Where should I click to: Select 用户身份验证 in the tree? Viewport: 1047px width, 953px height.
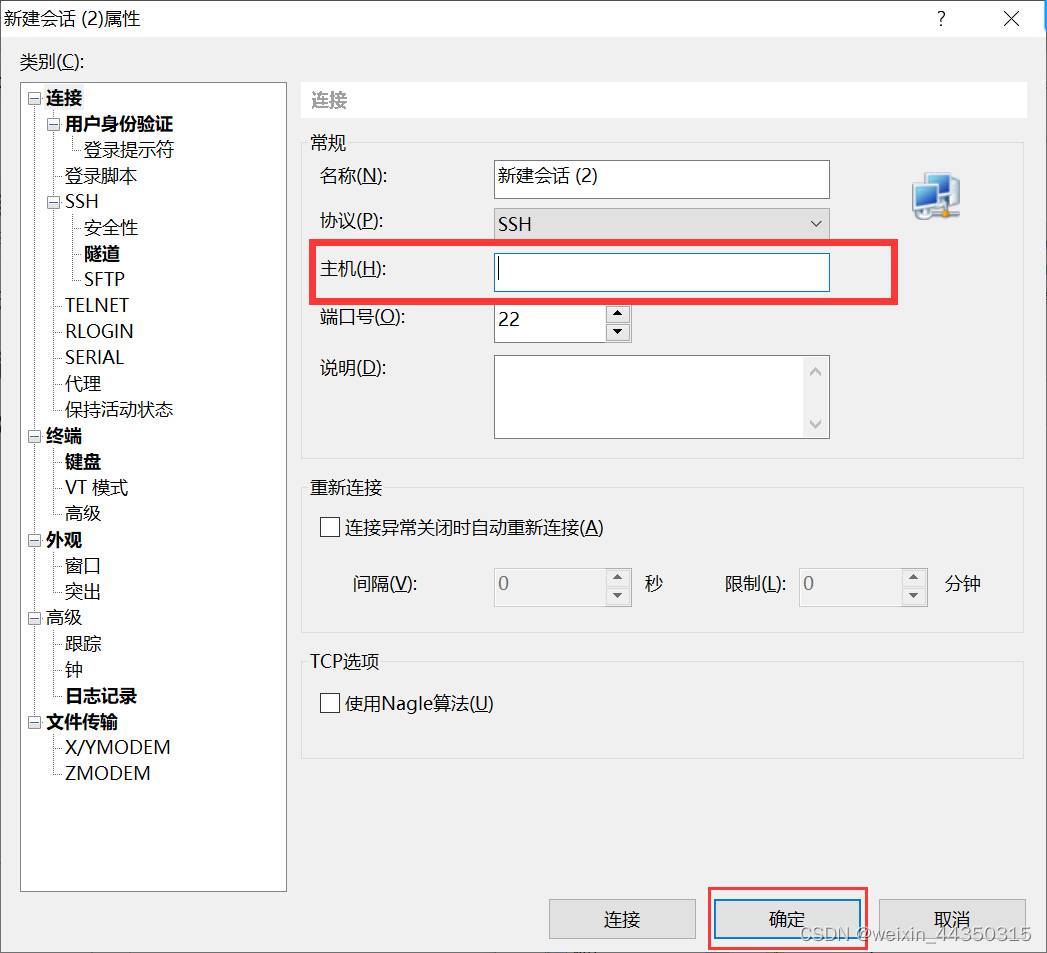pos(119,124)
